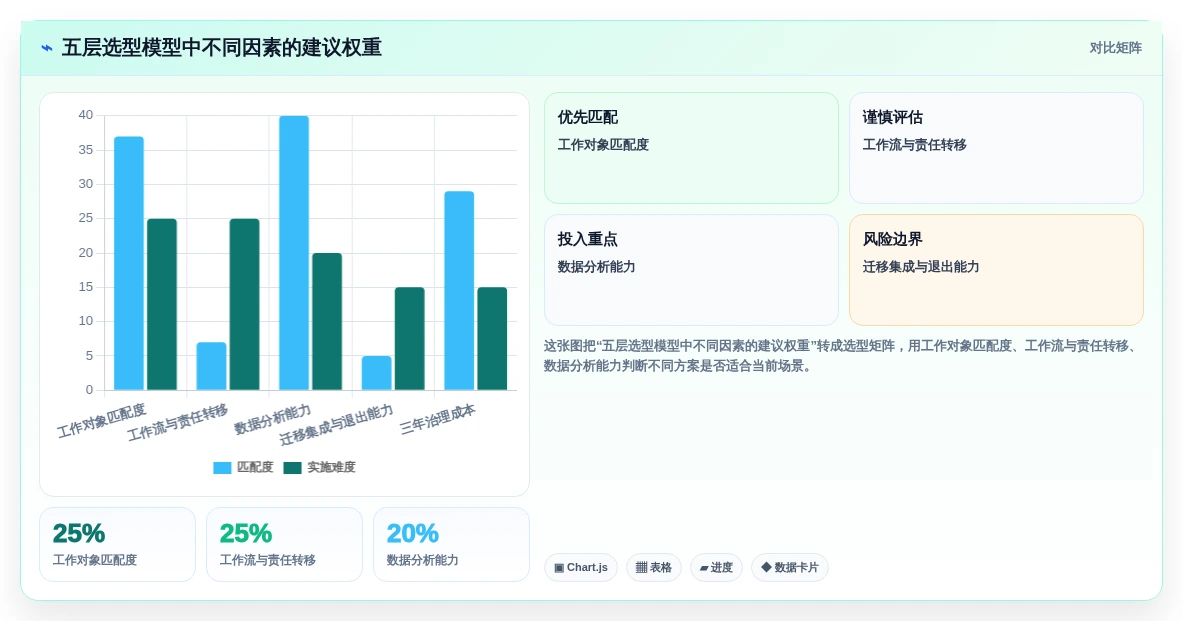Viewport: 1183px width, 621px height.
Task: Click the 数据分析能力 x-axis label
Action: tap(272, 420)
